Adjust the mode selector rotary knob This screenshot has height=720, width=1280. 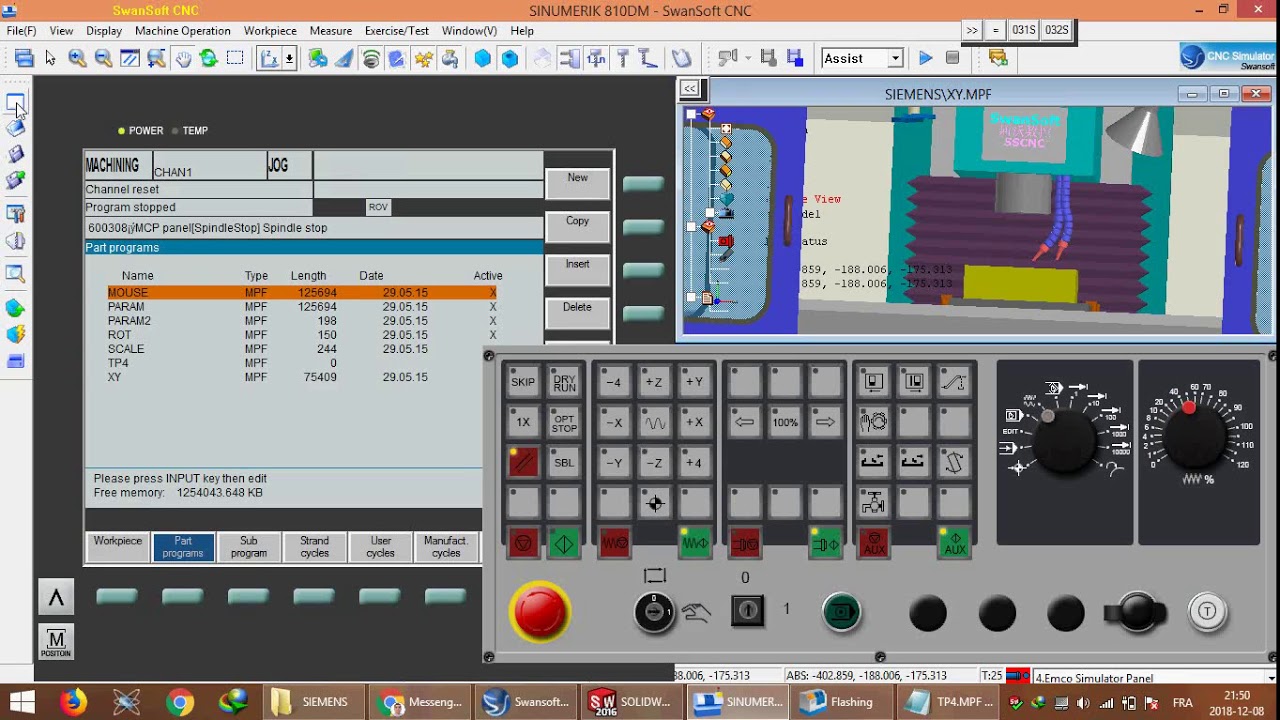tap(1063, 440)
